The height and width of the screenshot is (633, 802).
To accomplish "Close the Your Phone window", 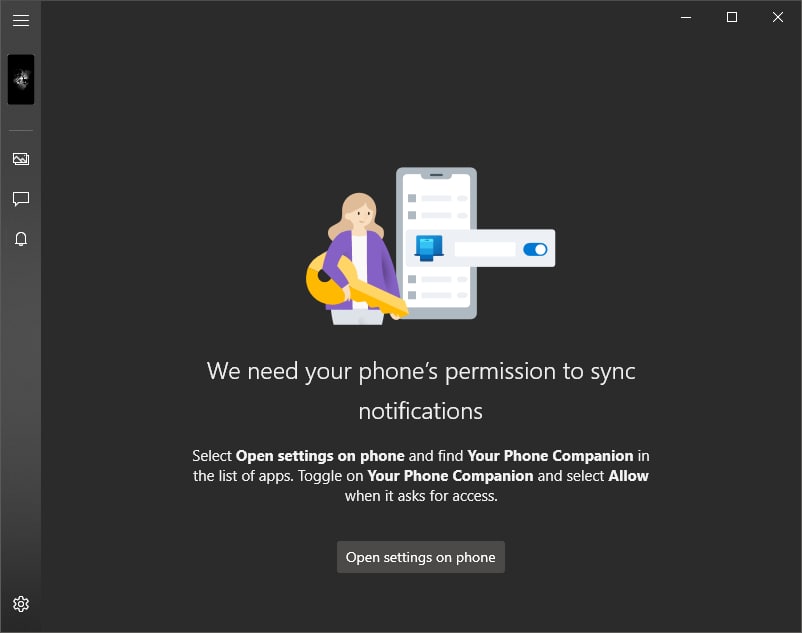I will [x=777, y=17].
